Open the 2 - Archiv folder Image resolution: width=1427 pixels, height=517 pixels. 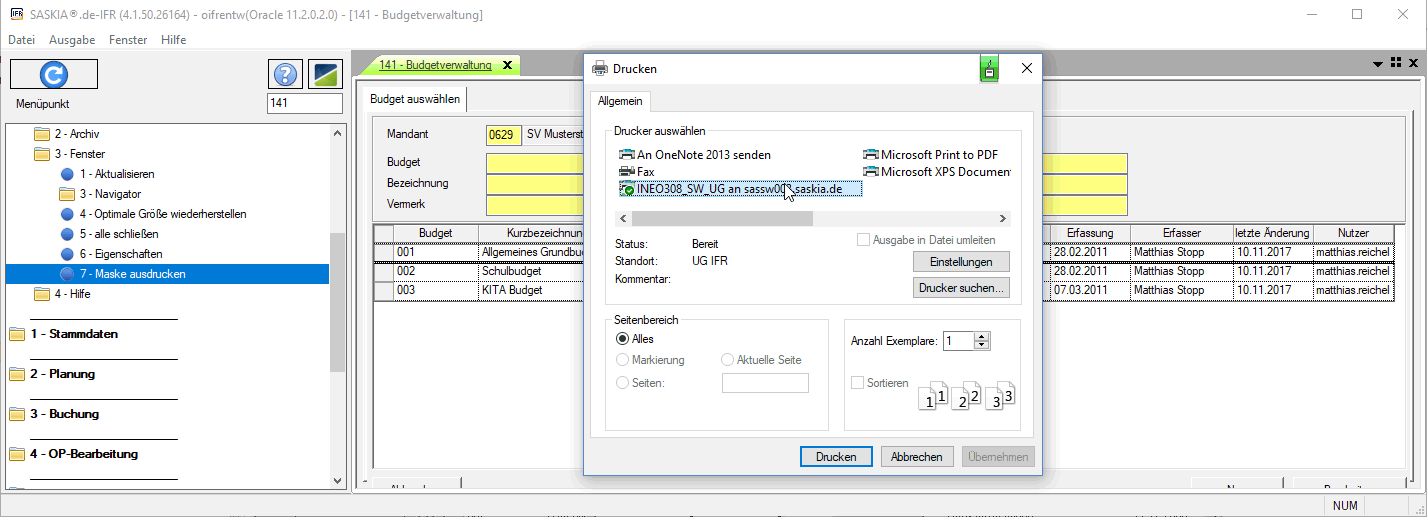pos(76,134)
